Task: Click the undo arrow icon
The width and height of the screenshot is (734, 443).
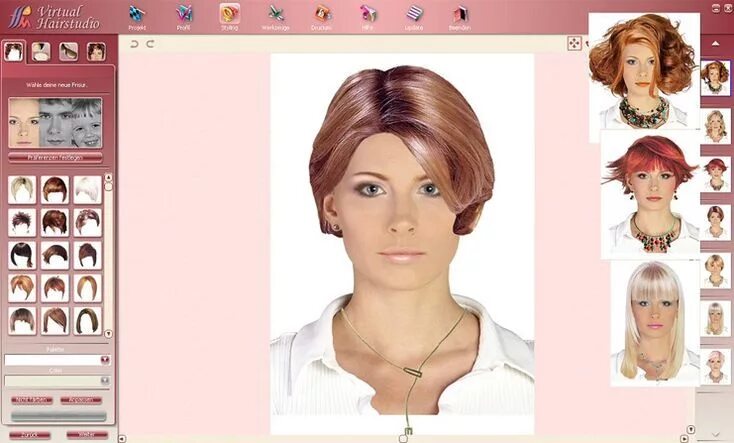Action: point(135,44)
